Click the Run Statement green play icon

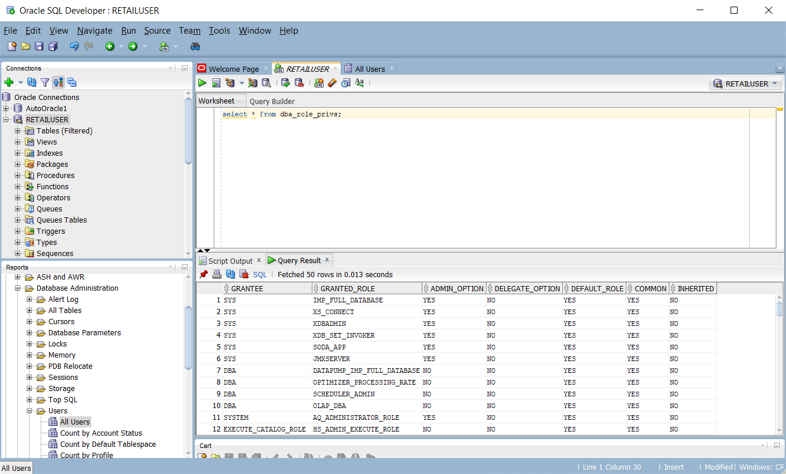pyautogui.click(x=203, y=84)
